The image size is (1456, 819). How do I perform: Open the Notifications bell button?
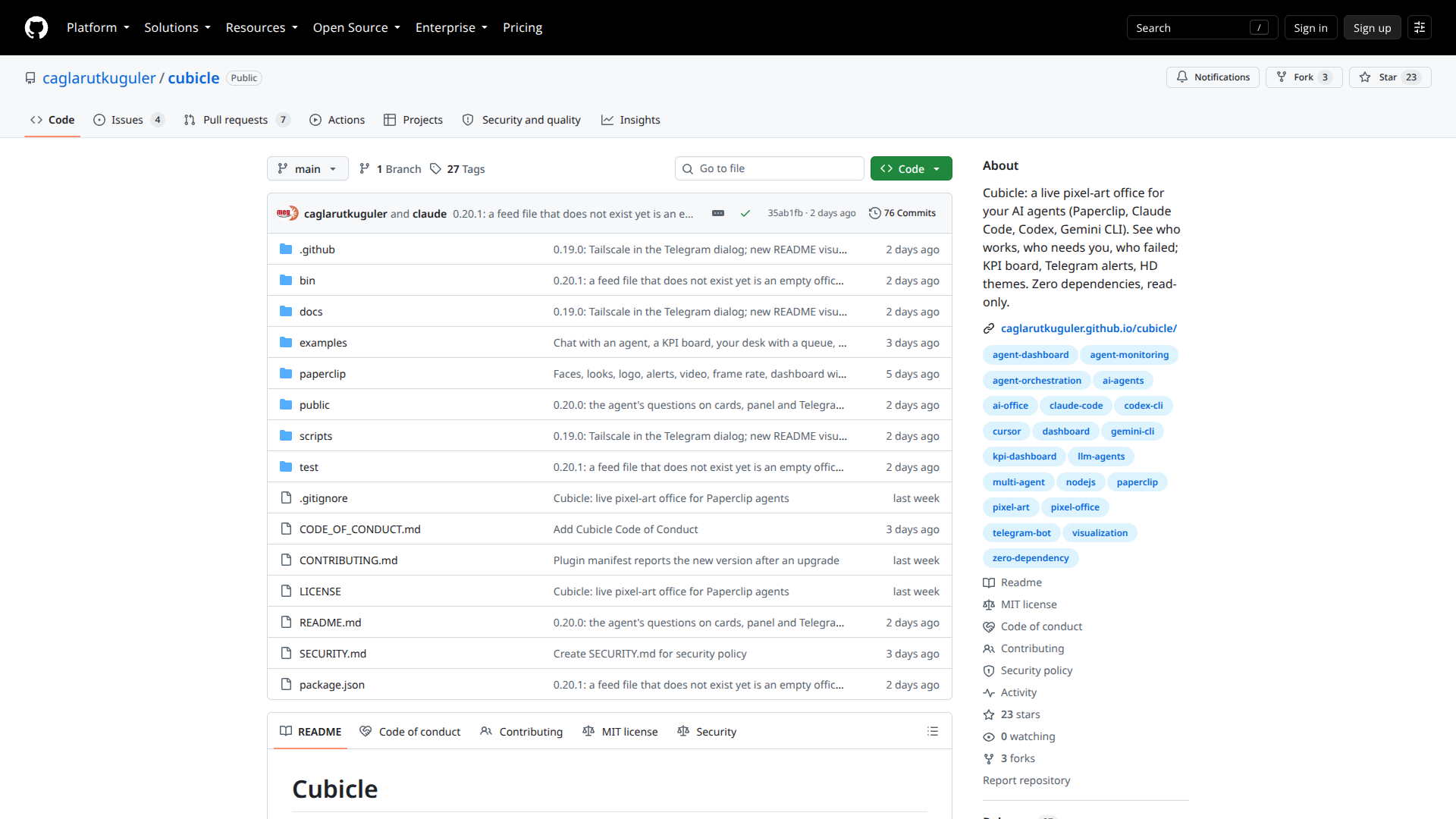(x=1213, y=77)
